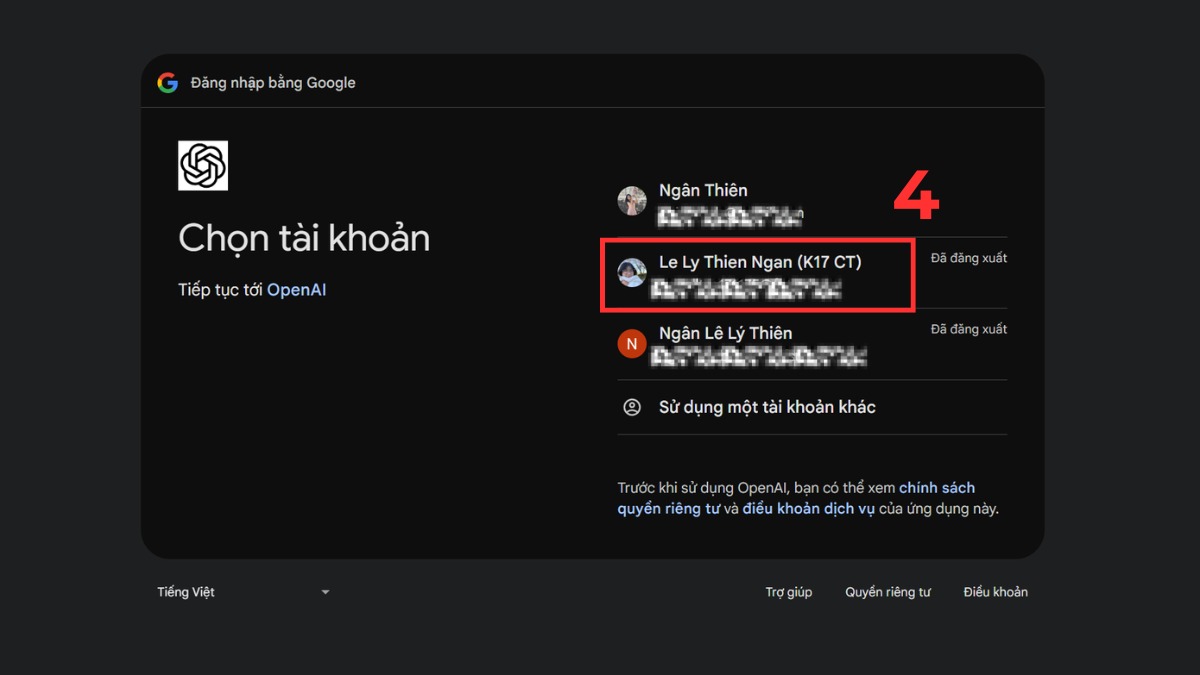
Task: Click the Google logo icon
Action: coord(167,83)
